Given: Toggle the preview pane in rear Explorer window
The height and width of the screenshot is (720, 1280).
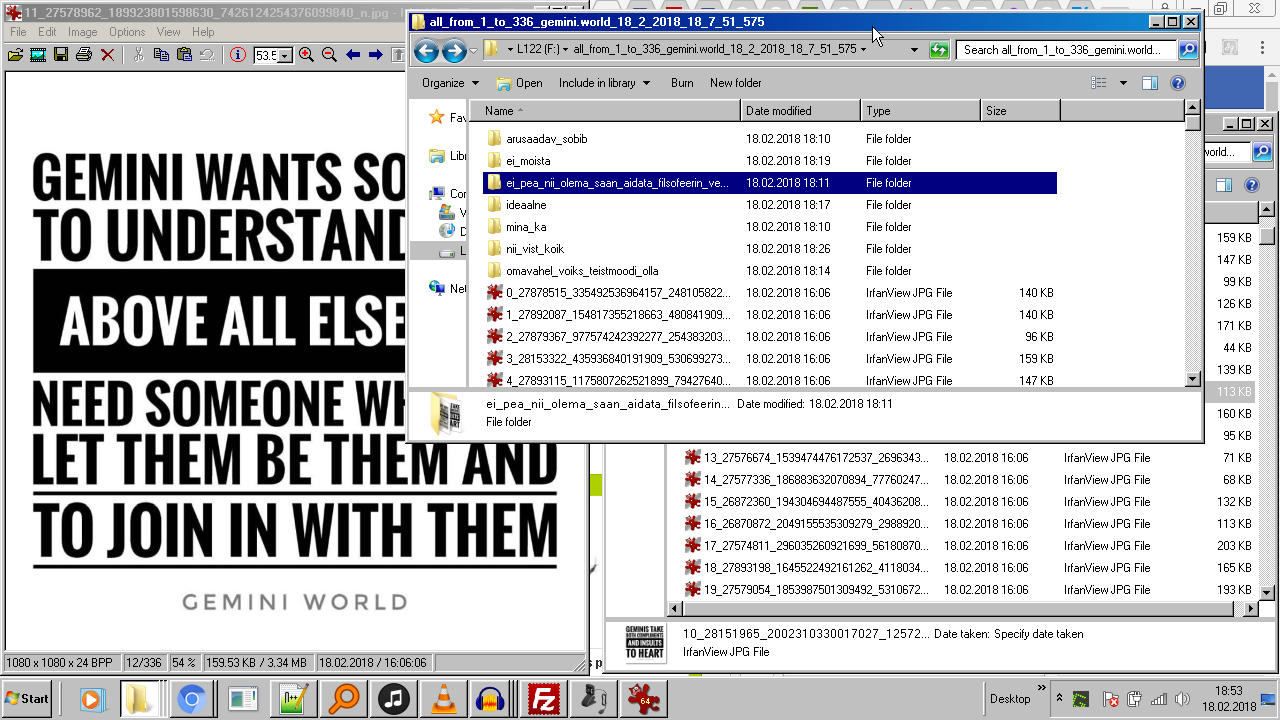Looking at the screenshot, I should [1223, 185].
